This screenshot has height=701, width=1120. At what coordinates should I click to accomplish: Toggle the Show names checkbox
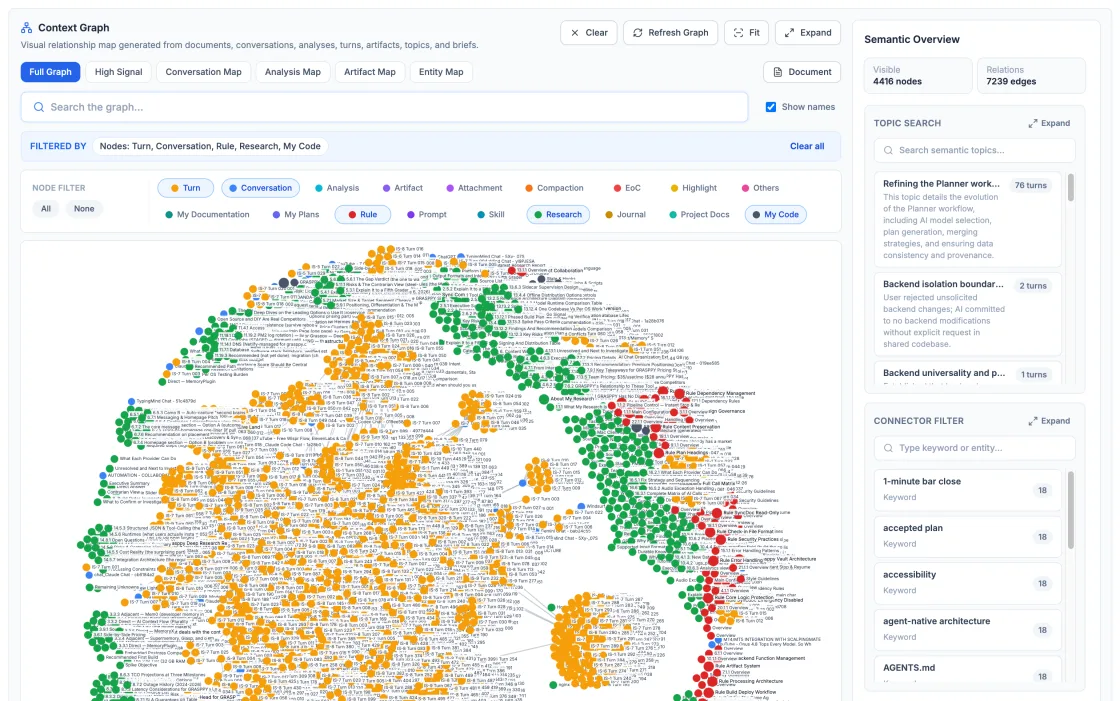771,107
